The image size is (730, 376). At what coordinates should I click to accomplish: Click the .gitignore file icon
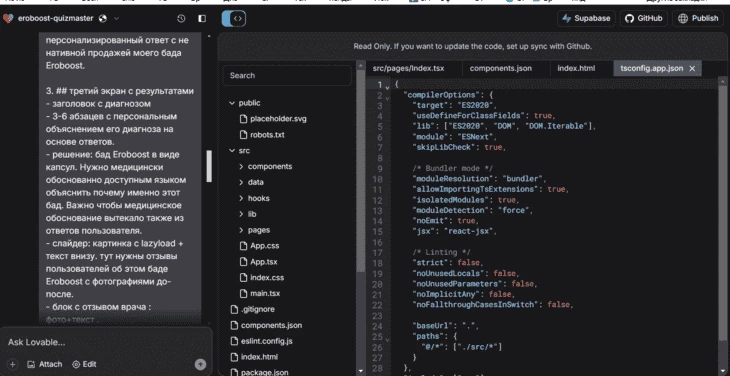click(x=234, y=309)
